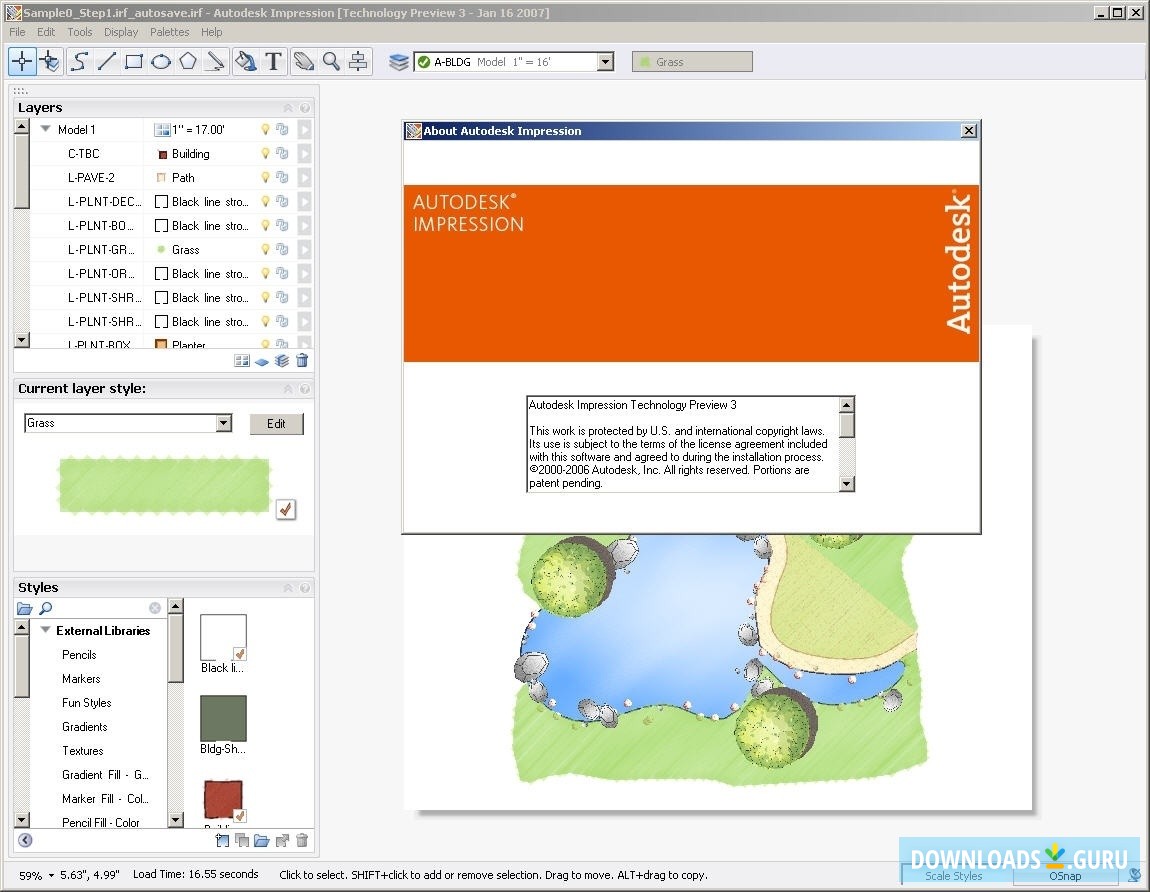Click the folder icon at the Styles panel bottom
This screenshot has height=892, width=1150.
262,841
